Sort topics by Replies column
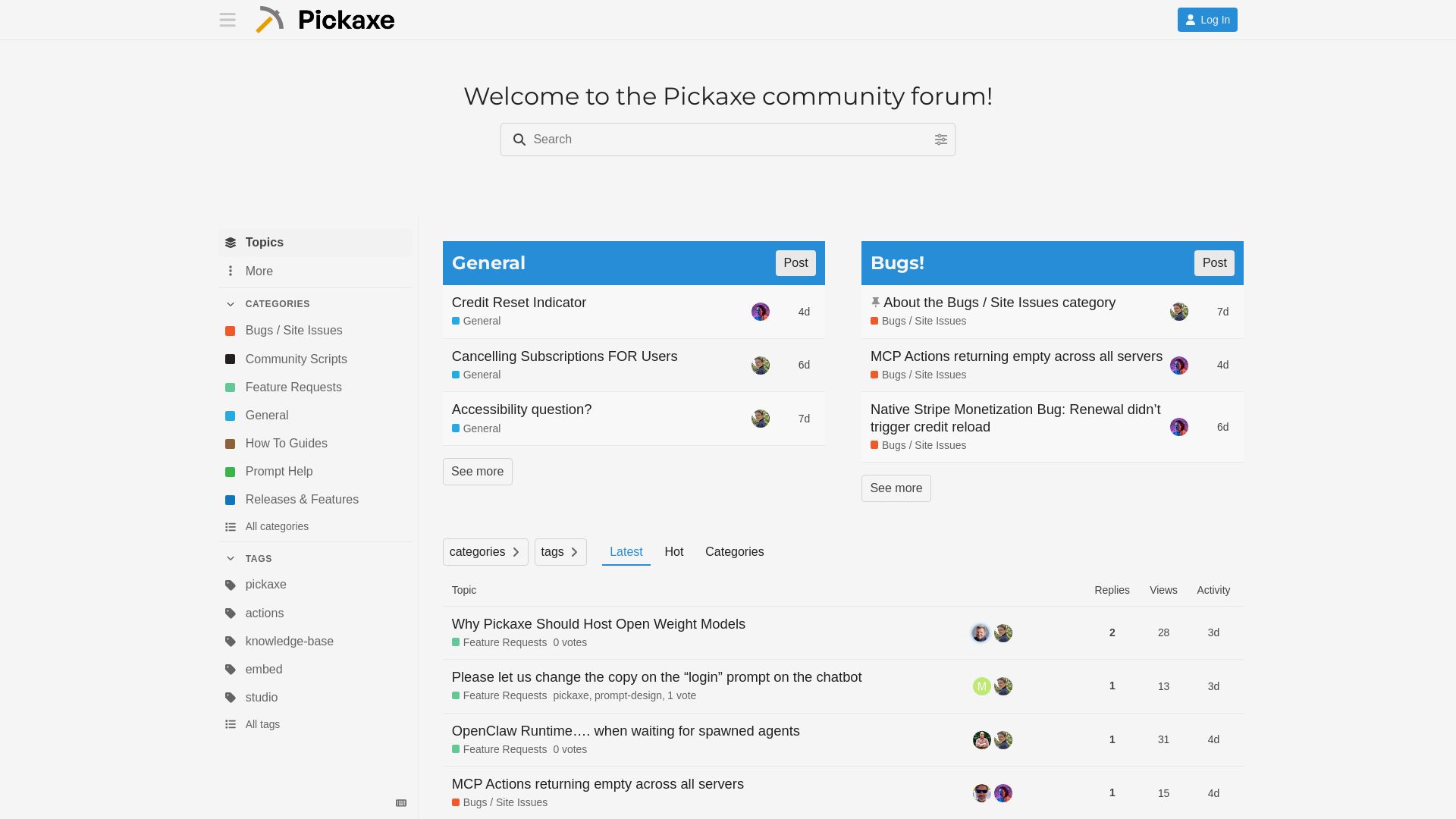Image resolution: width=1456 pixels, height=819 pixels. [1112, 590]
